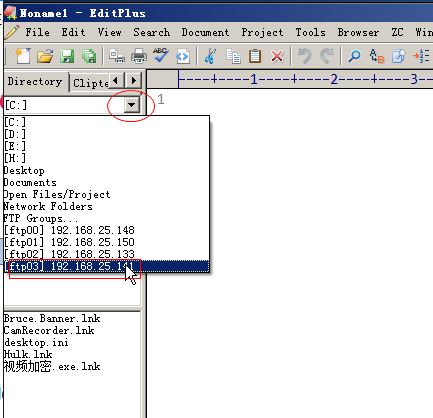Open the Edit menu
Image resolution: width=433 pixels, height=418 pixels.
pyautogui.click(x=73, y=32)
